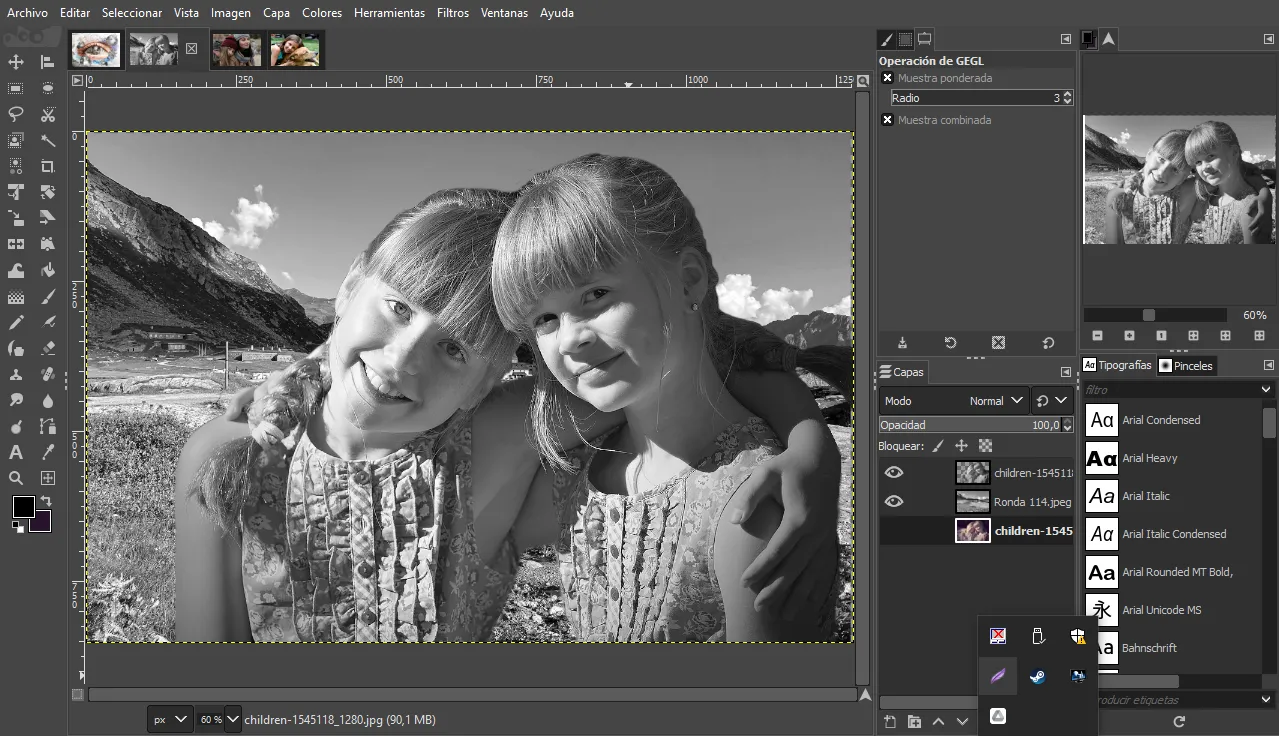Click the foreground color swatch

click(x=23, y=507)
